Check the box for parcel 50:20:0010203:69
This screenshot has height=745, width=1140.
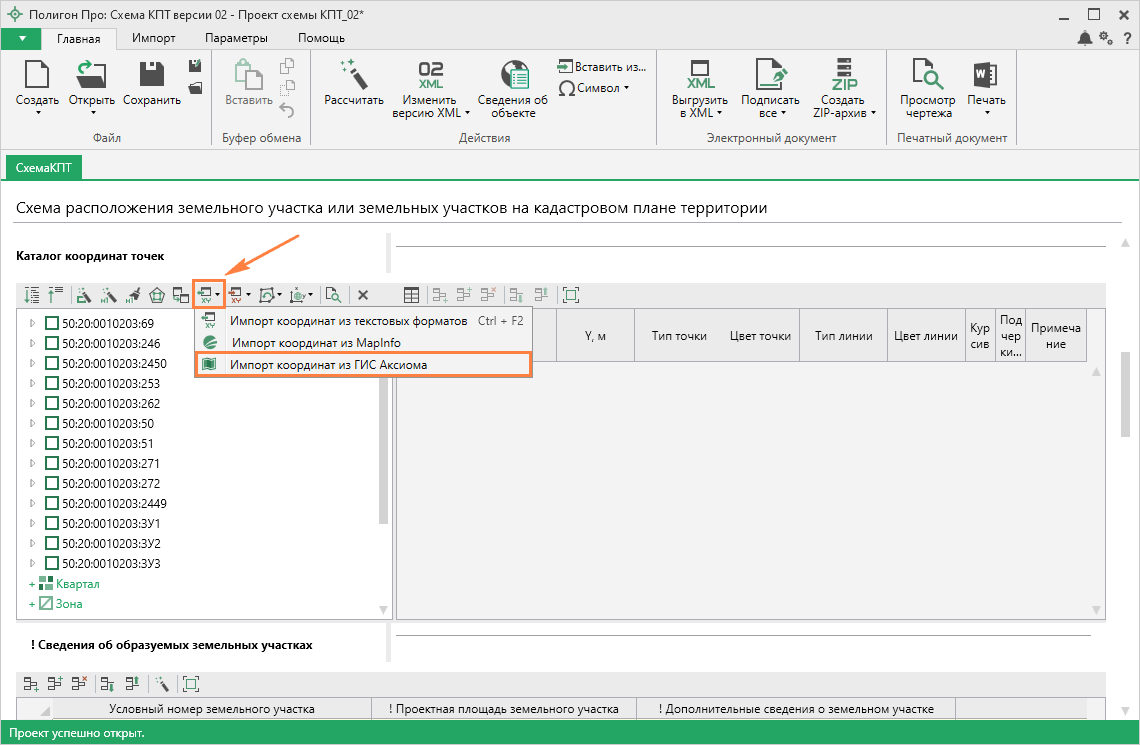pos(52,323)
